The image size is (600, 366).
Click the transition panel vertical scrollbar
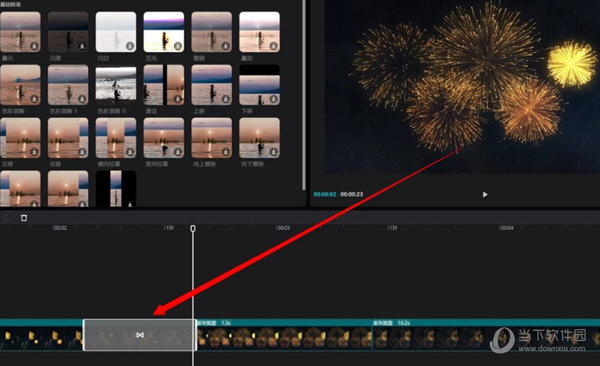pos(304,94)
